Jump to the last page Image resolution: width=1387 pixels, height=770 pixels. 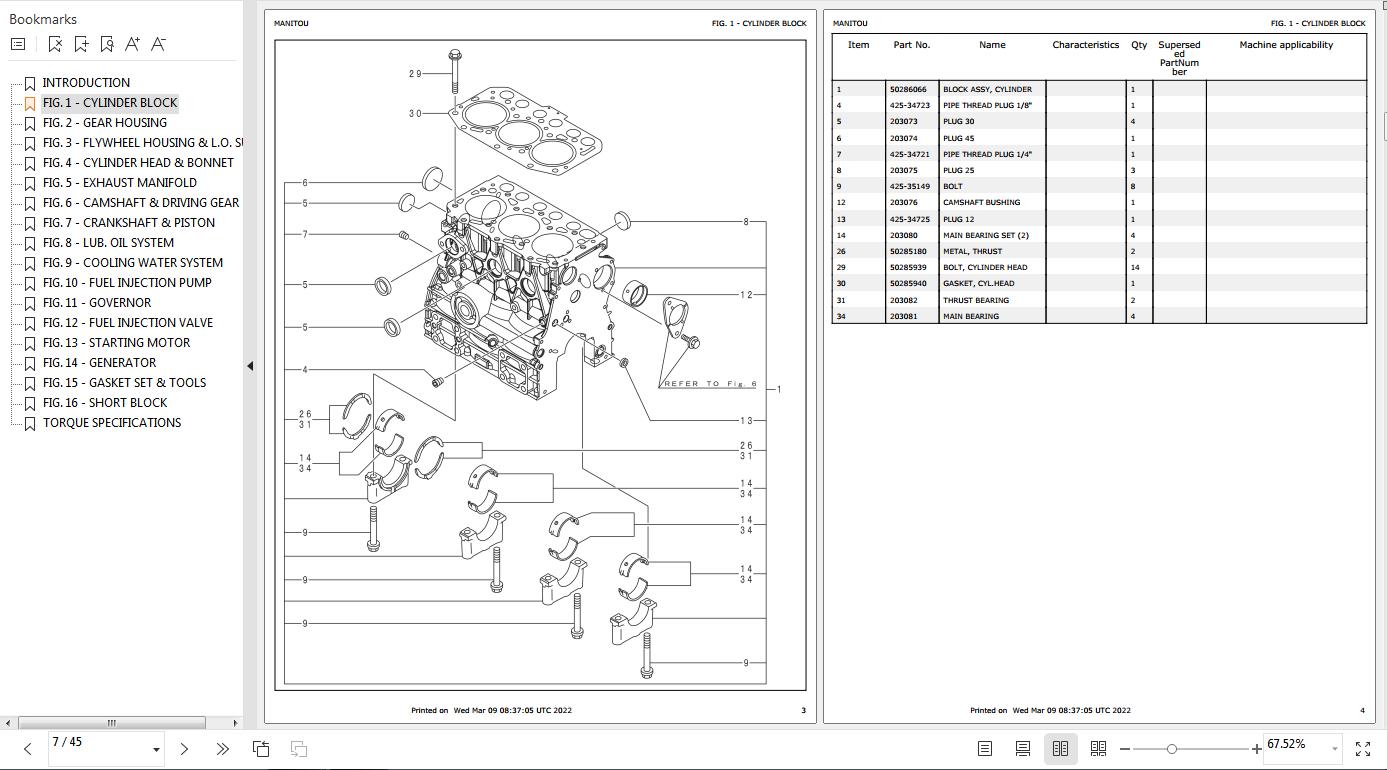click(222, 749)
